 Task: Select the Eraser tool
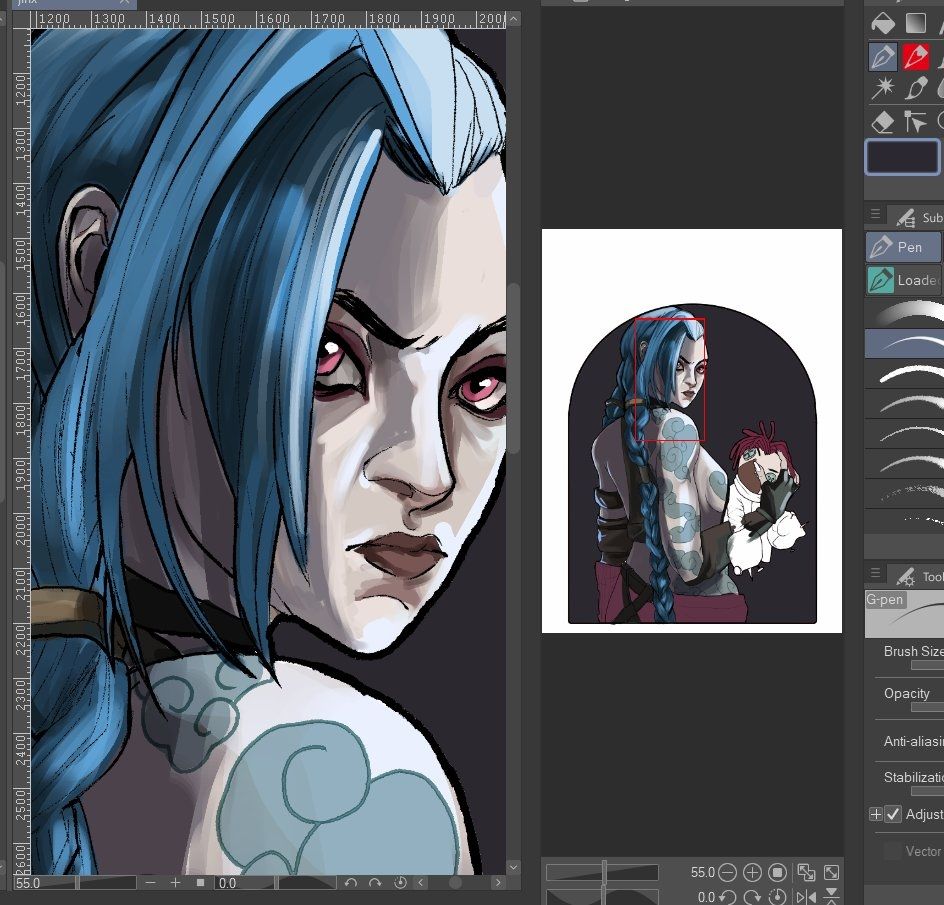883,122
